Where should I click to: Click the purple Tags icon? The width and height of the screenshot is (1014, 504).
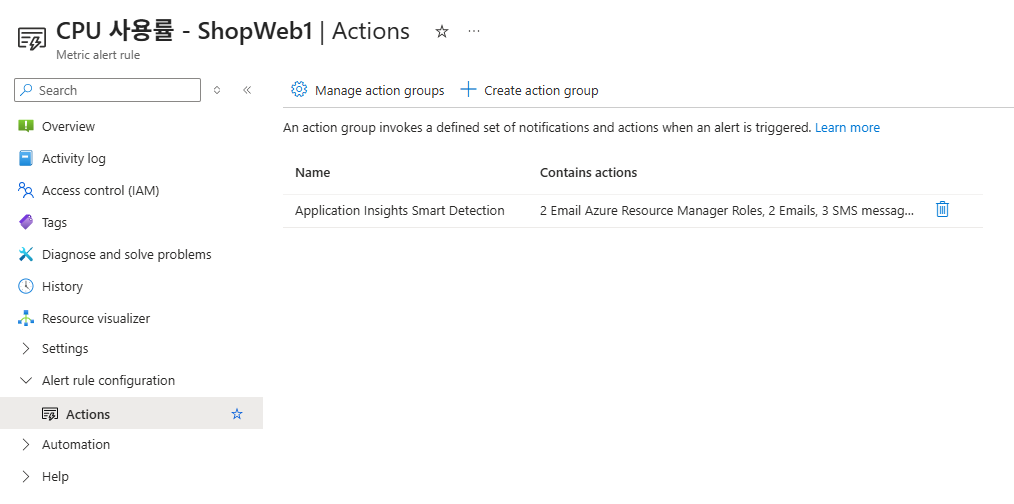pos(26,223)
